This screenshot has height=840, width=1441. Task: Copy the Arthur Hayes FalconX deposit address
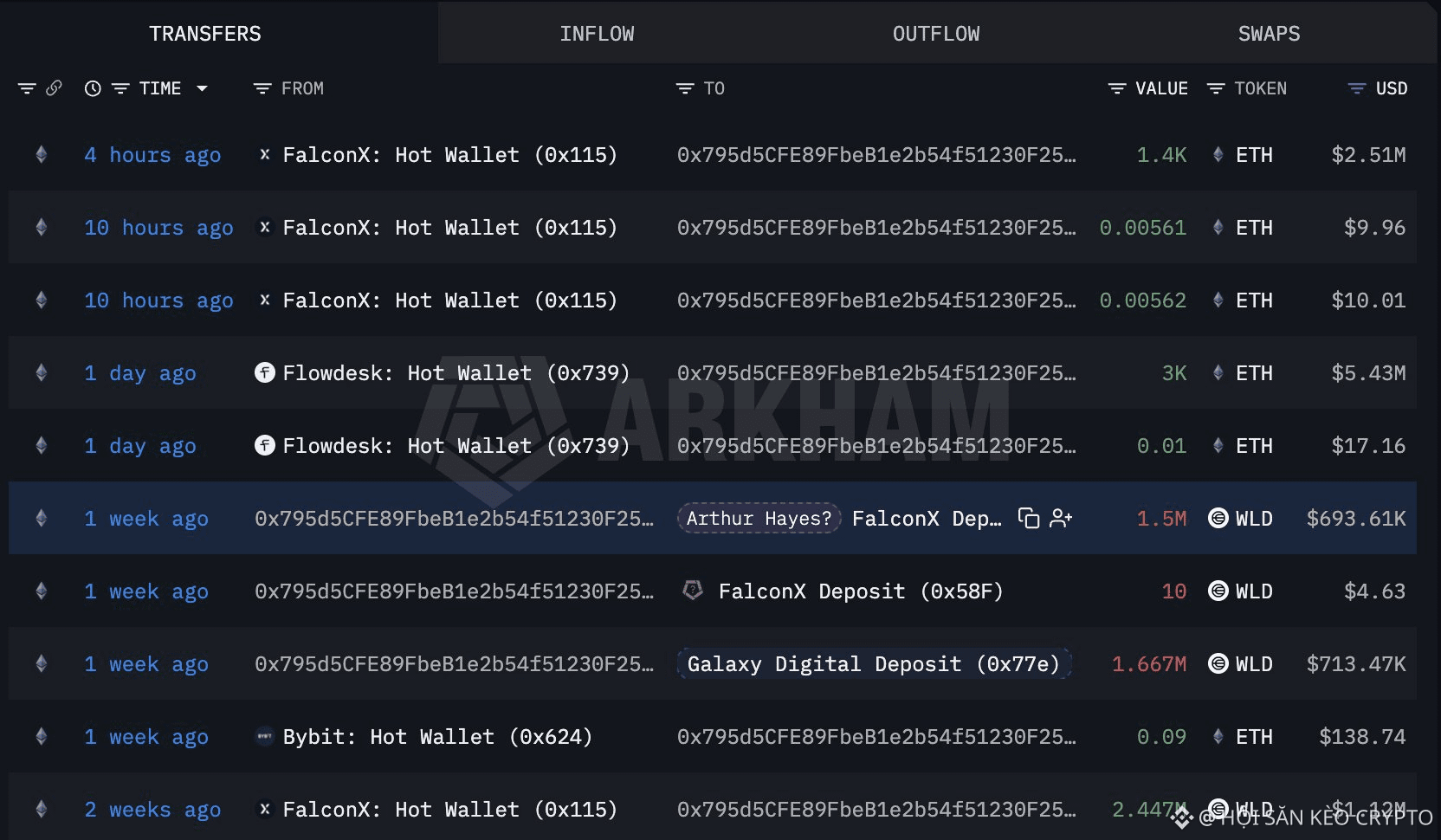[1029, 518]
